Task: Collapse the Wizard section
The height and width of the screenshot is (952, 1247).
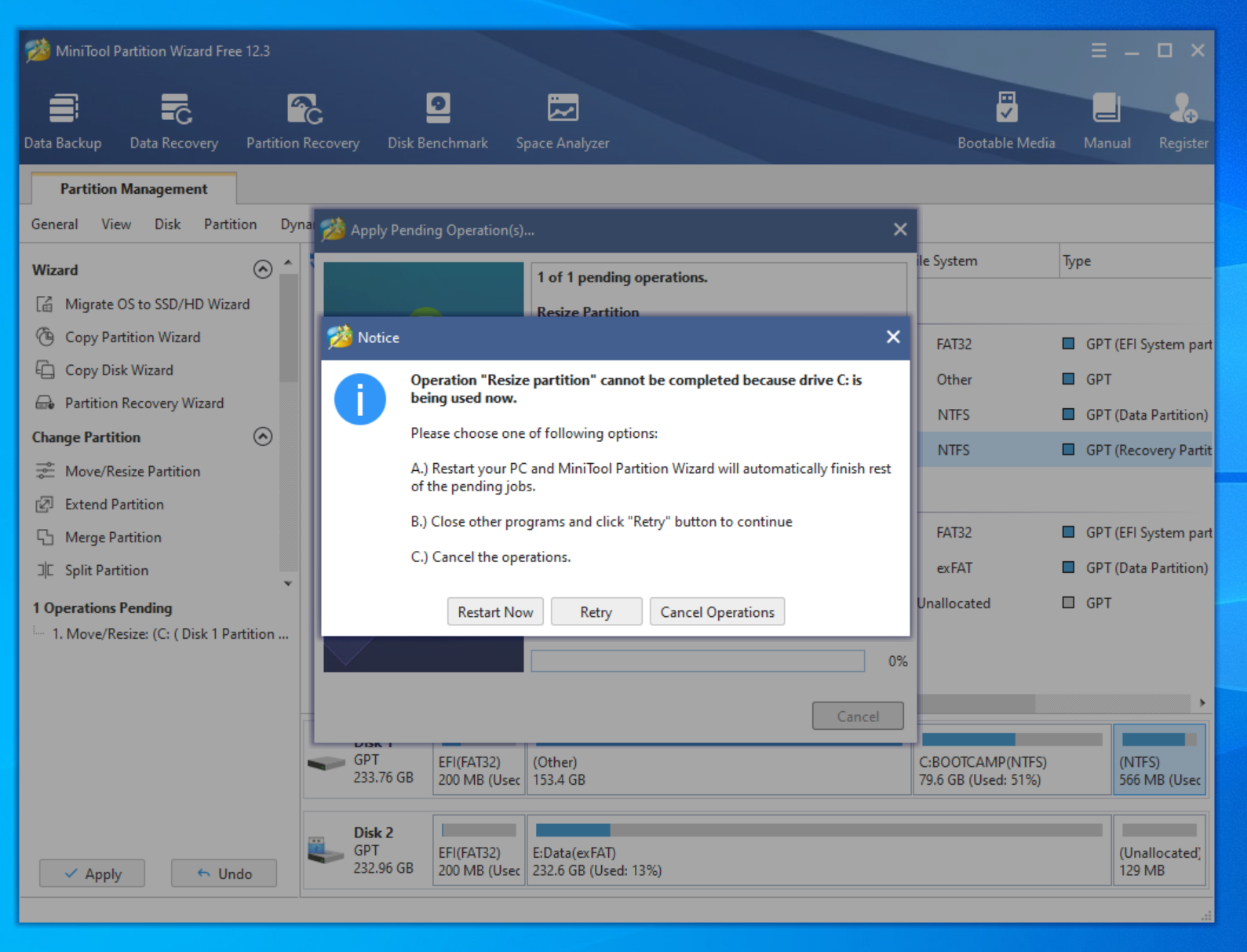Action: coord(263,269)
